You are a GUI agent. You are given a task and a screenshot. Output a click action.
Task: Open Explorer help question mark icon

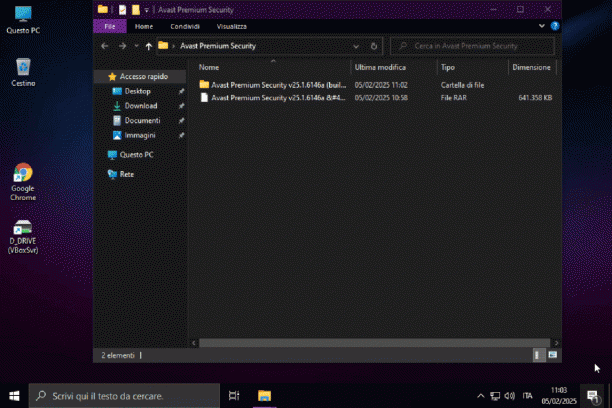click(x=555, y=26)
